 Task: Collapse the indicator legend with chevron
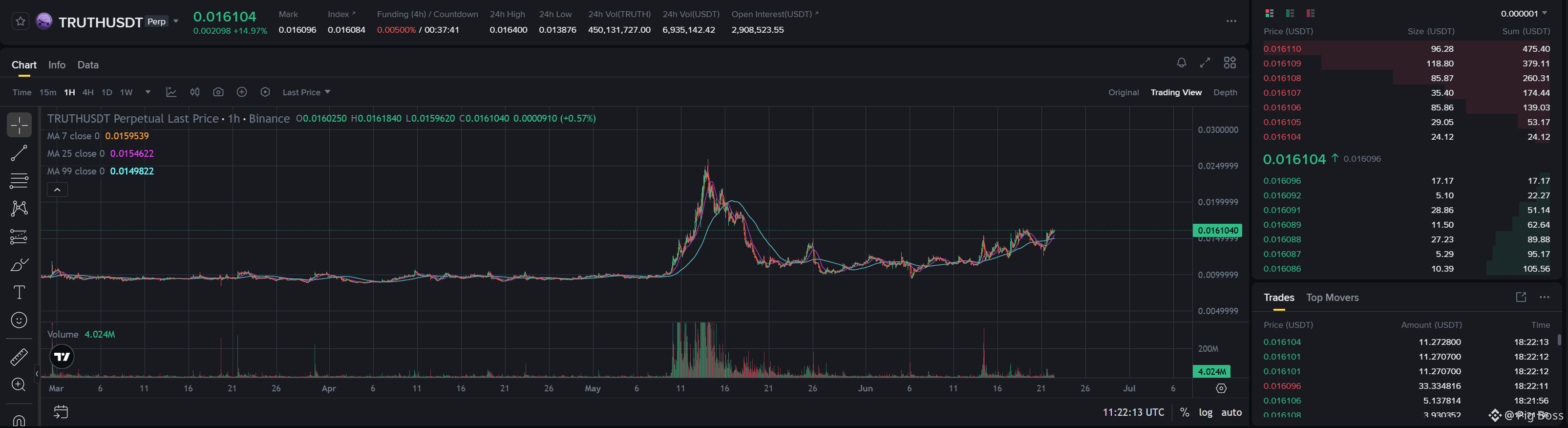[x=57, y=190]
